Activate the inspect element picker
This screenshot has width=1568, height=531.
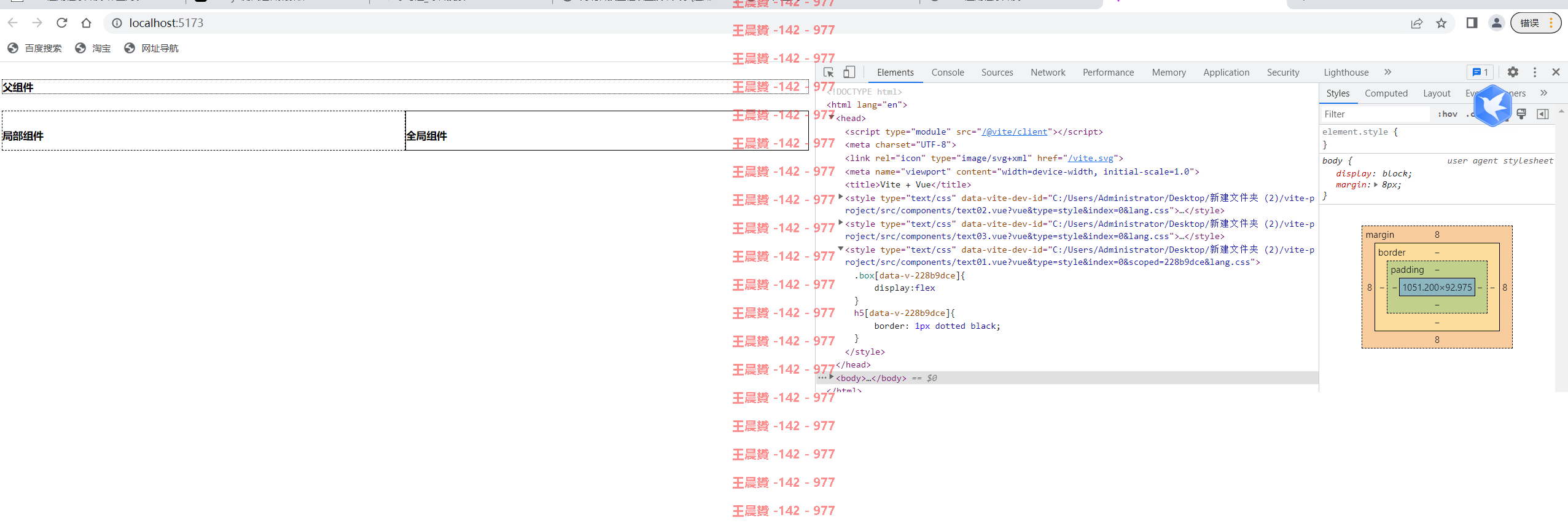click(829, 72)
